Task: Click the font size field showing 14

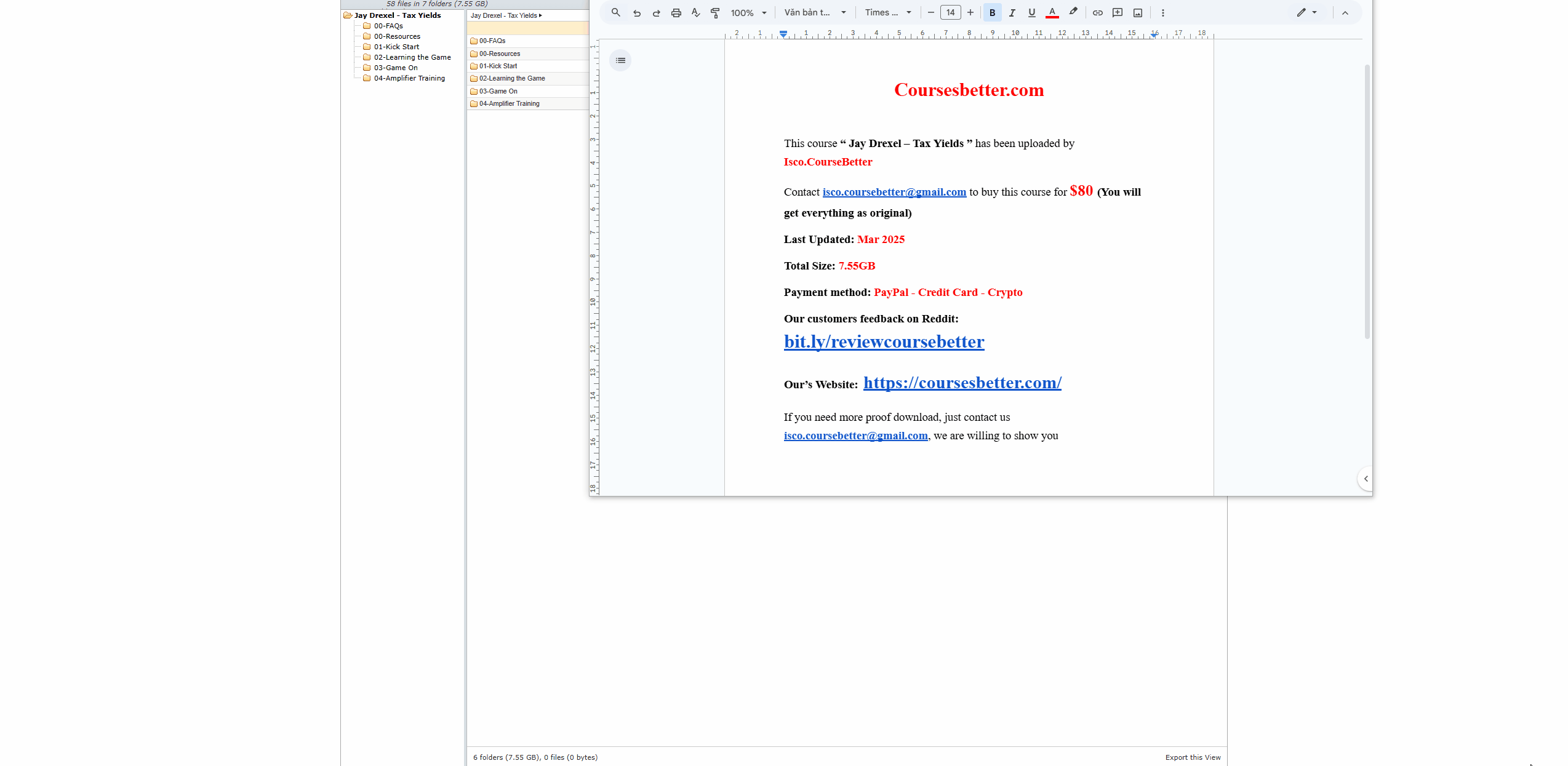Action: (x=951, y=12)
